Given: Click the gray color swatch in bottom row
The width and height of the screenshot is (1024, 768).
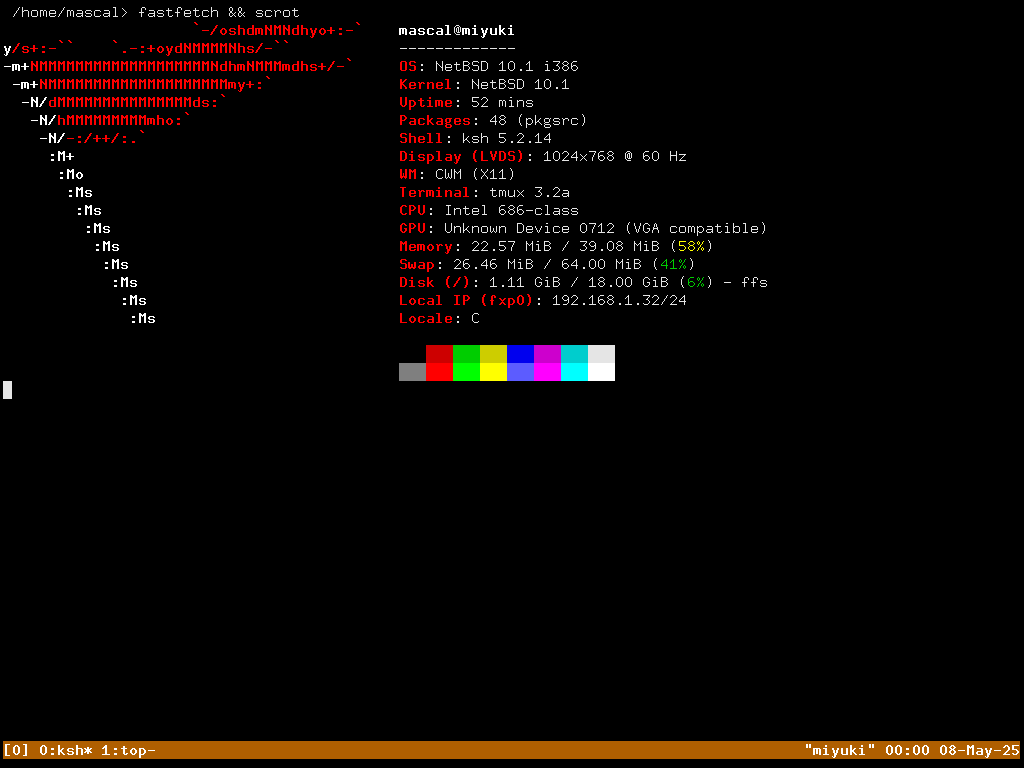Looking at the screenshot, I should click(x=412, y=372).
